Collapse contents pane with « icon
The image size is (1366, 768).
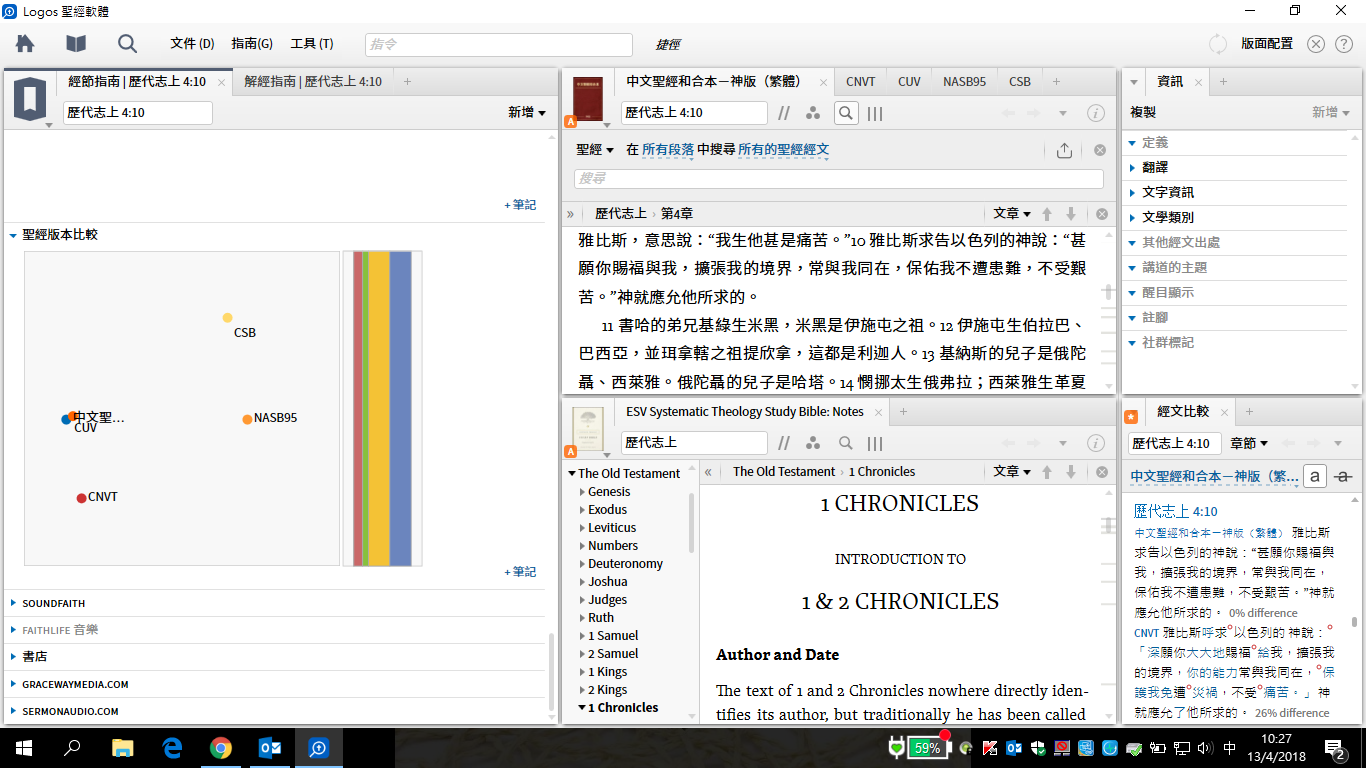click(707, 472)
